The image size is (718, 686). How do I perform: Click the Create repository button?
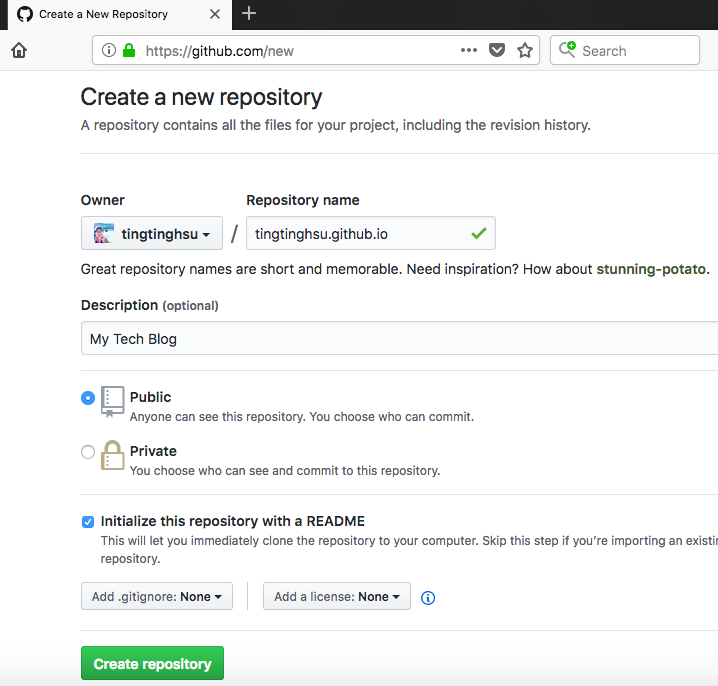tap(152, 663)
